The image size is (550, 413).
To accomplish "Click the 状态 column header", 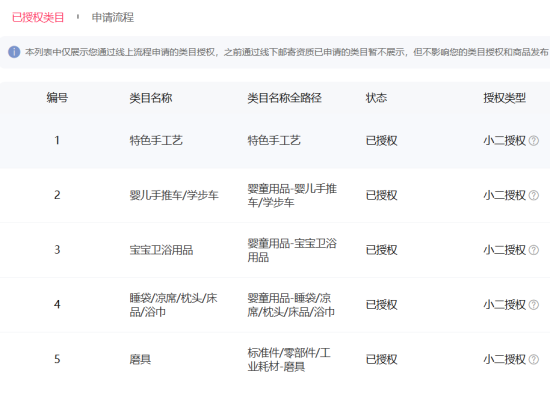I will 376,98.
